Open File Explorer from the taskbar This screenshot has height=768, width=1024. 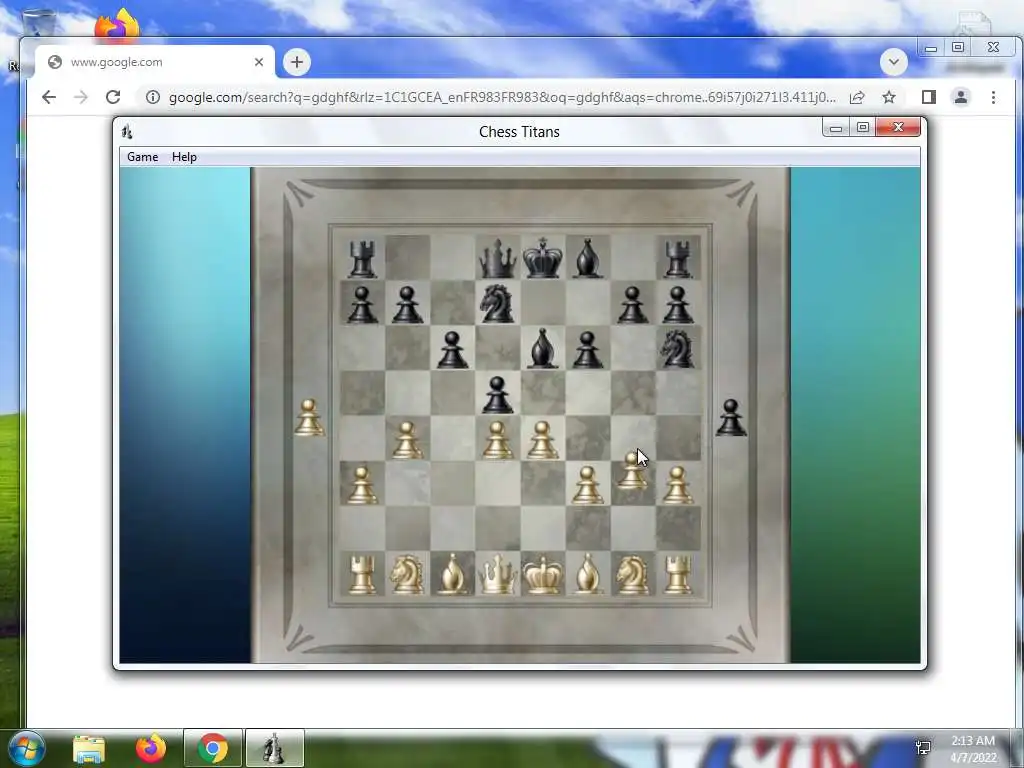[x=89, y=748]
